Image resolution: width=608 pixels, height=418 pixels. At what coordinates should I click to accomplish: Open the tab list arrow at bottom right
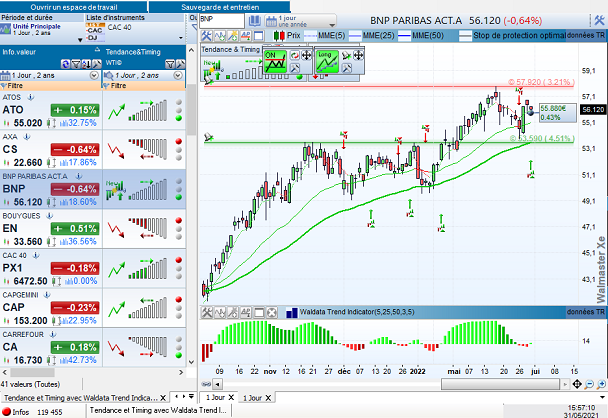[602, 397]
